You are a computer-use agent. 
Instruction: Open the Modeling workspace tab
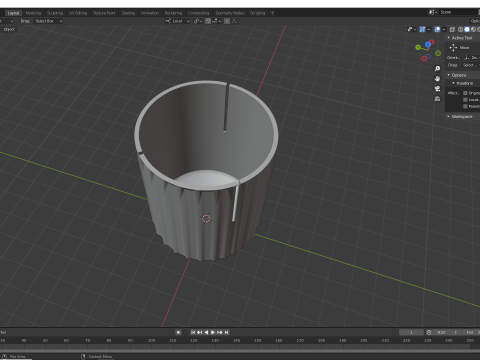pyautogui.click(x=33, y=13)
